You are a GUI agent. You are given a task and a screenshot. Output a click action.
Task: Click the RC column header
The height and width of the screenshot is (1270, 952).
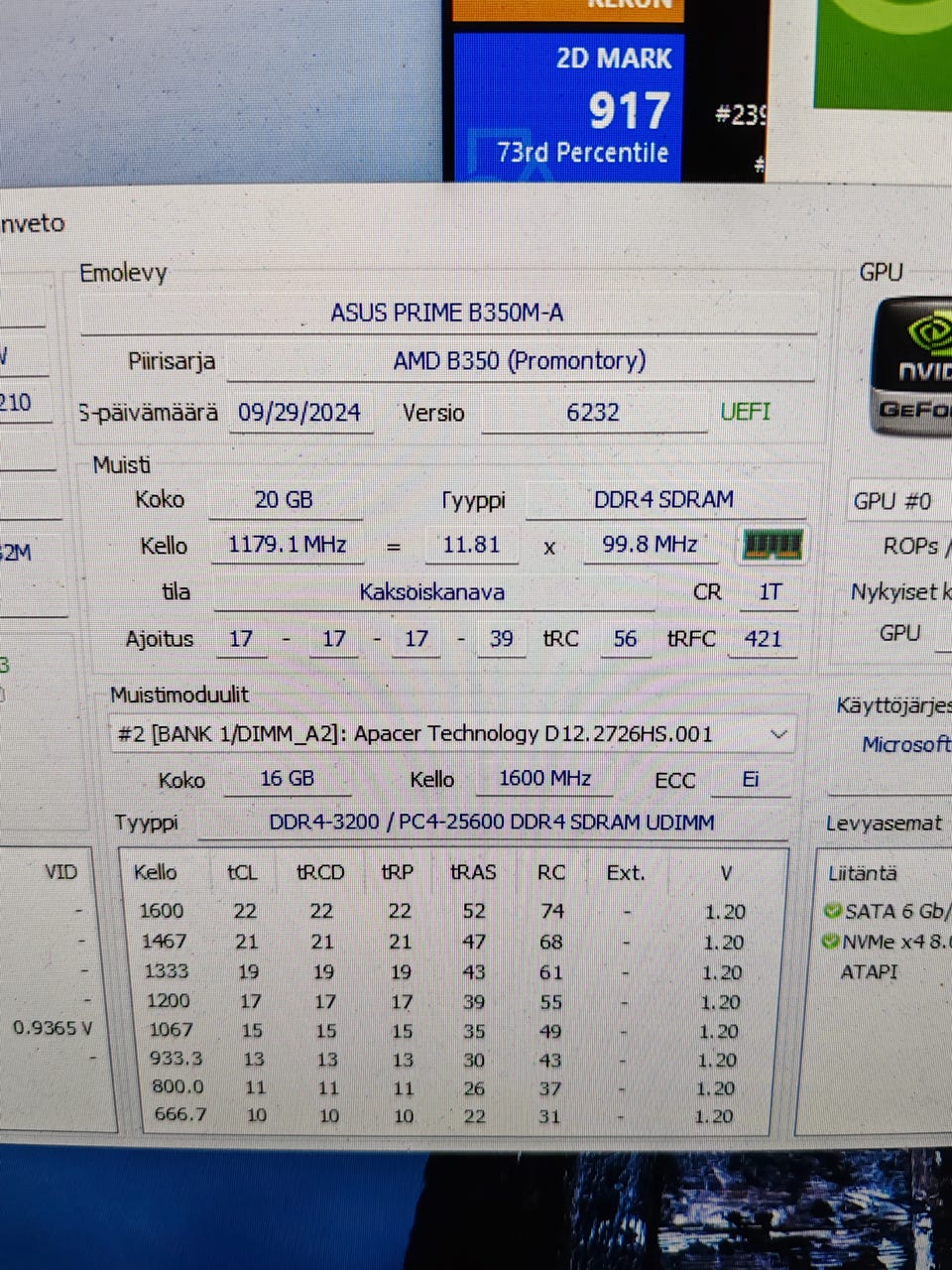pos(551,872)
